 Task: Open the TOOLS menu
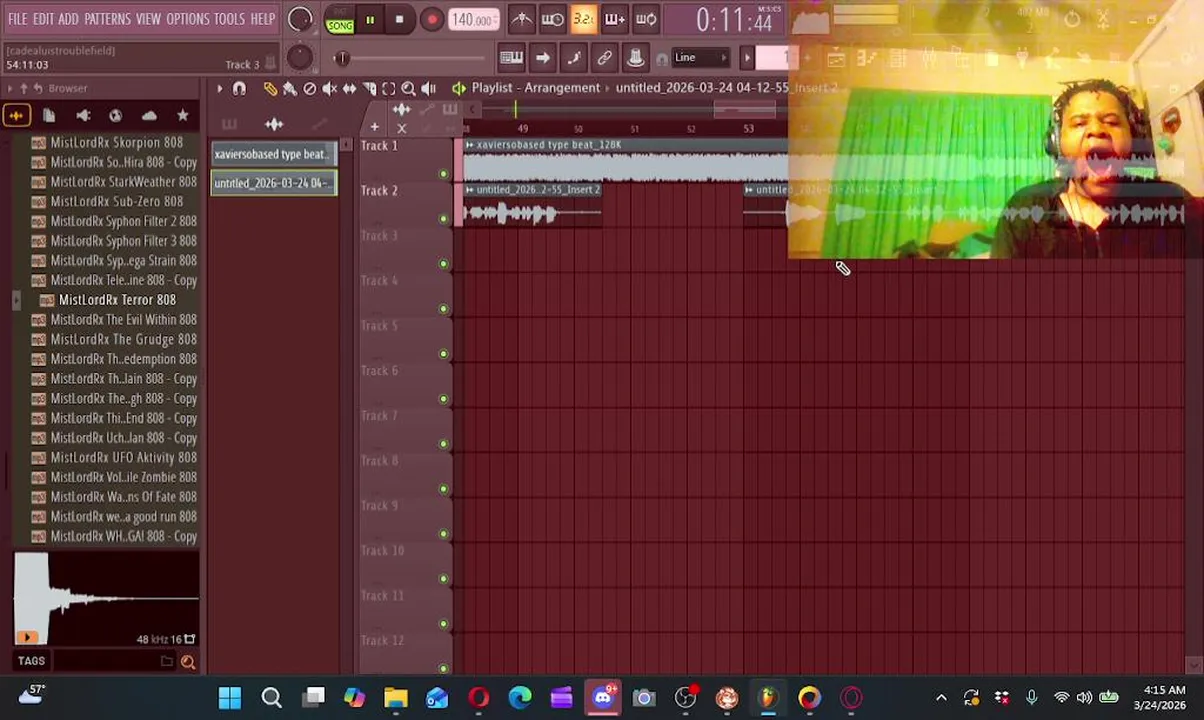[229, 19]
